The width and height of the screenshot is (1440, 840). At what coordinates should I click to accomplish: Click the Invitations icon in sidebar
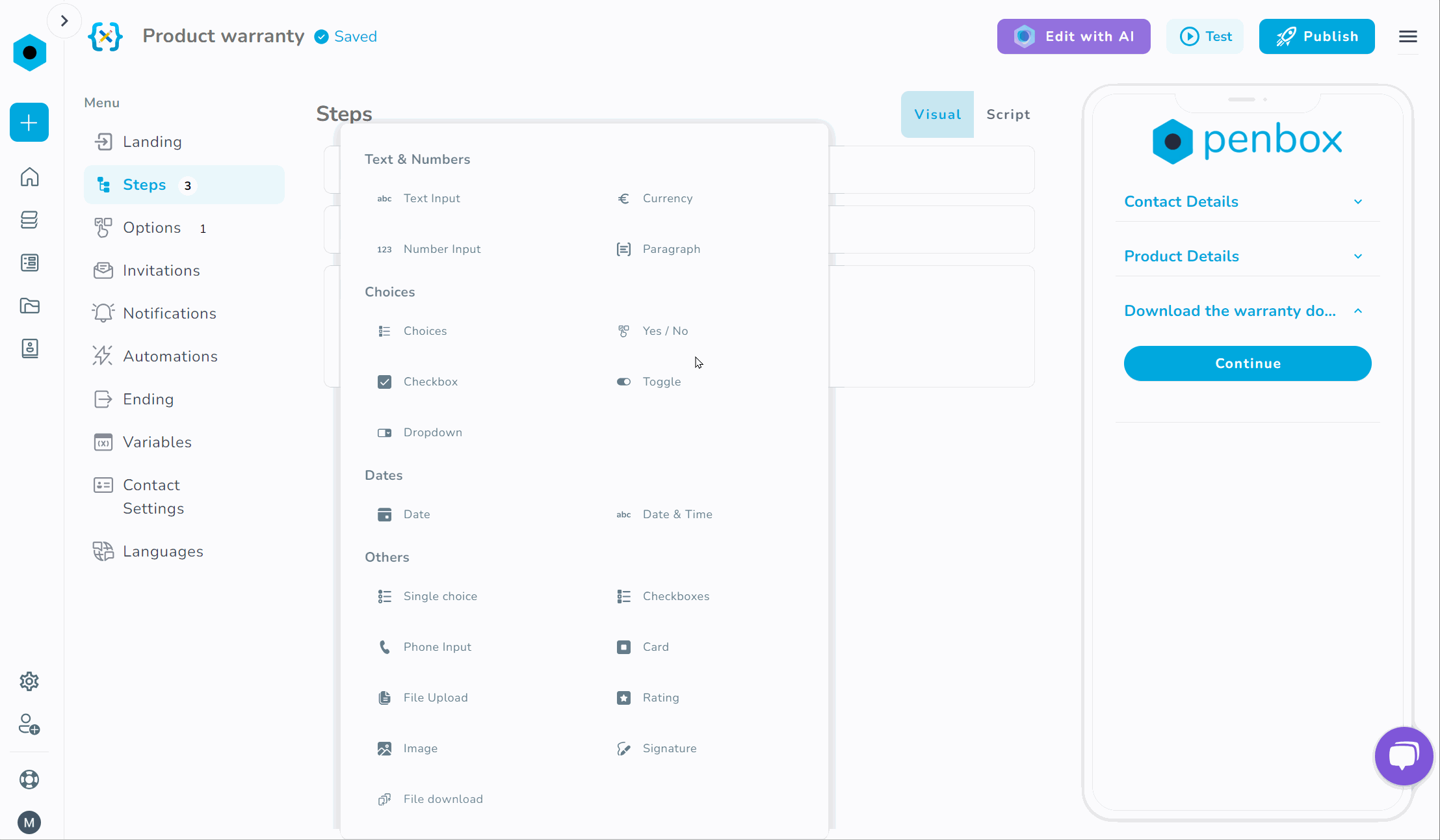tap(103, 270)
